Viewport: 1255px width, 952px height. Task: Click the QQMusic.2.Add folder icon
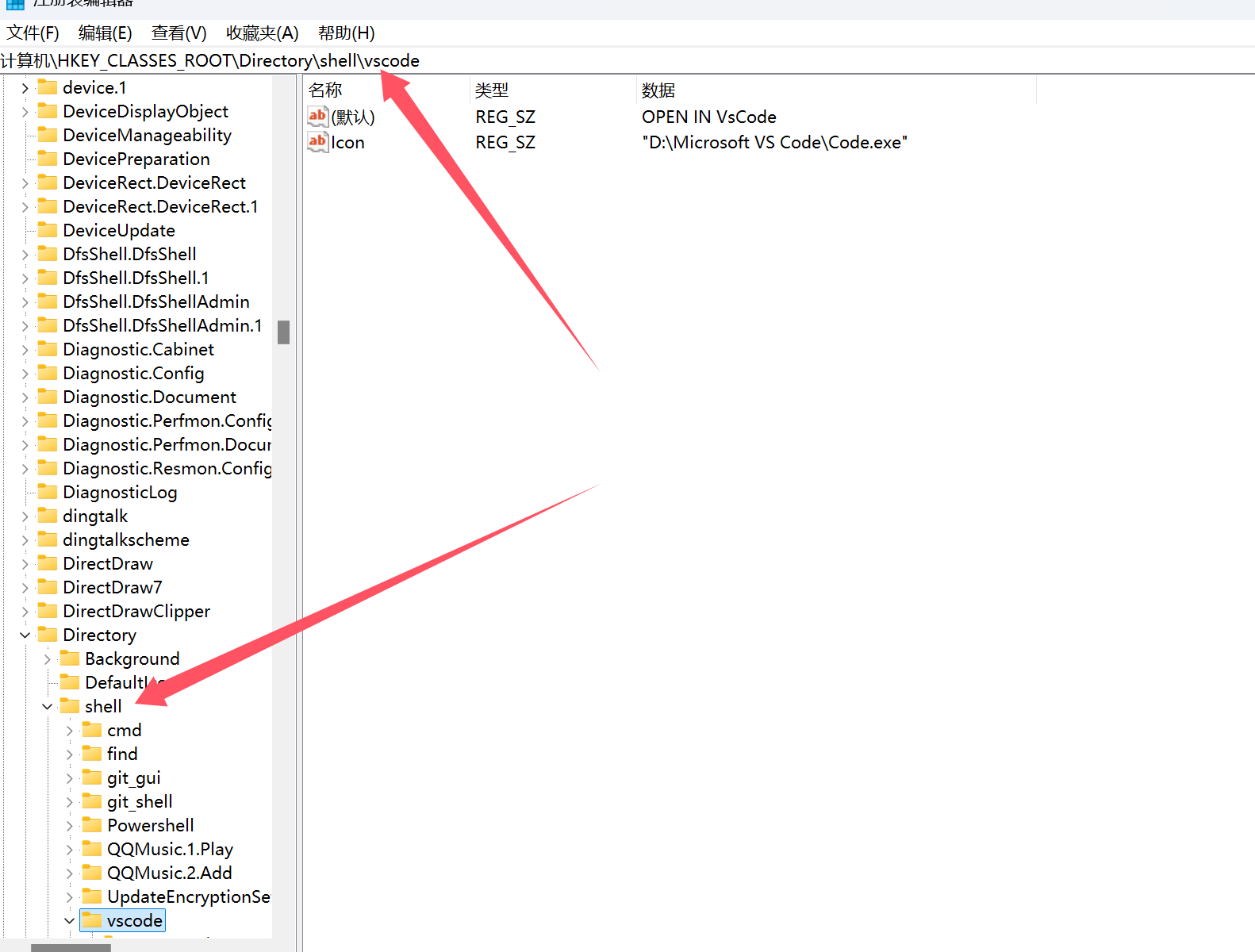click(x=92, y=873)
